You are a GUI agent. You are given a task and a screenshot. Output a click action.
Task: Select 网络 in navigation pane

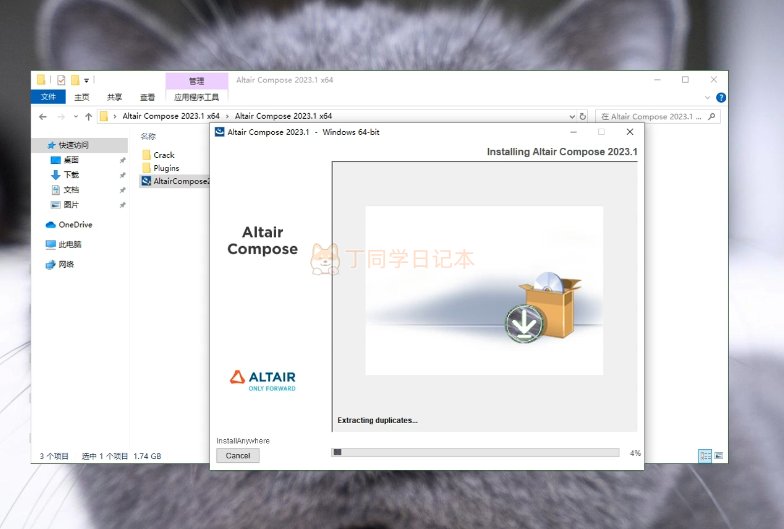tap(66, 264)
